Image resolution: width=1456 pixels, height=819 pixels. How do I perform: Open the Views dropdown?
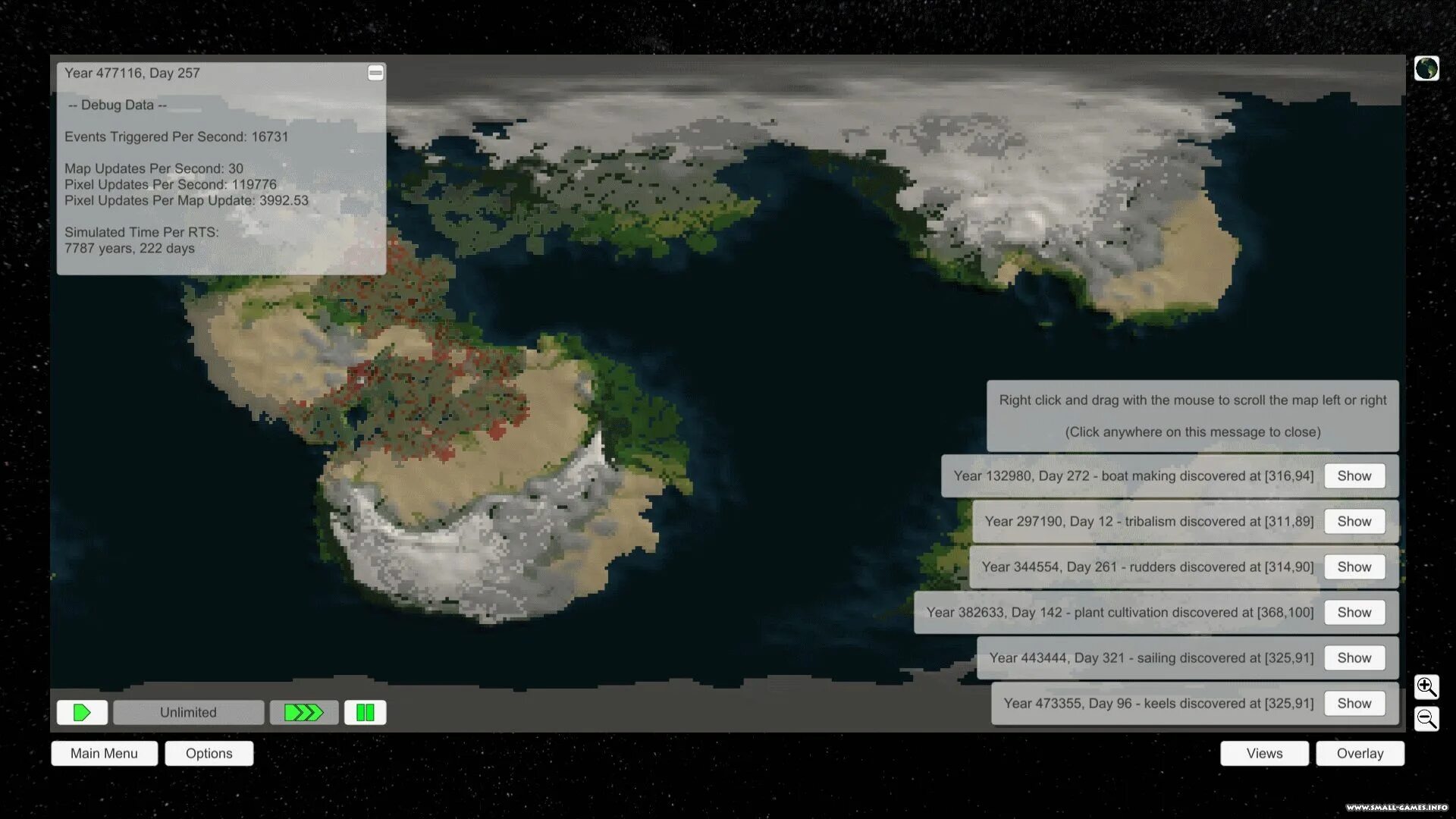1264,753
